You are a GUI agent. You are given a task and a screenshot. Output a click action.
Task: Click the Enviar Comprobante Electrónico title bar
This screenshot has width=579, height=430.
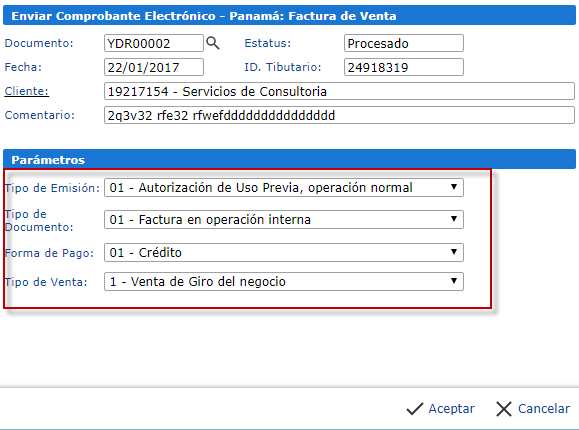coord(289,16)
